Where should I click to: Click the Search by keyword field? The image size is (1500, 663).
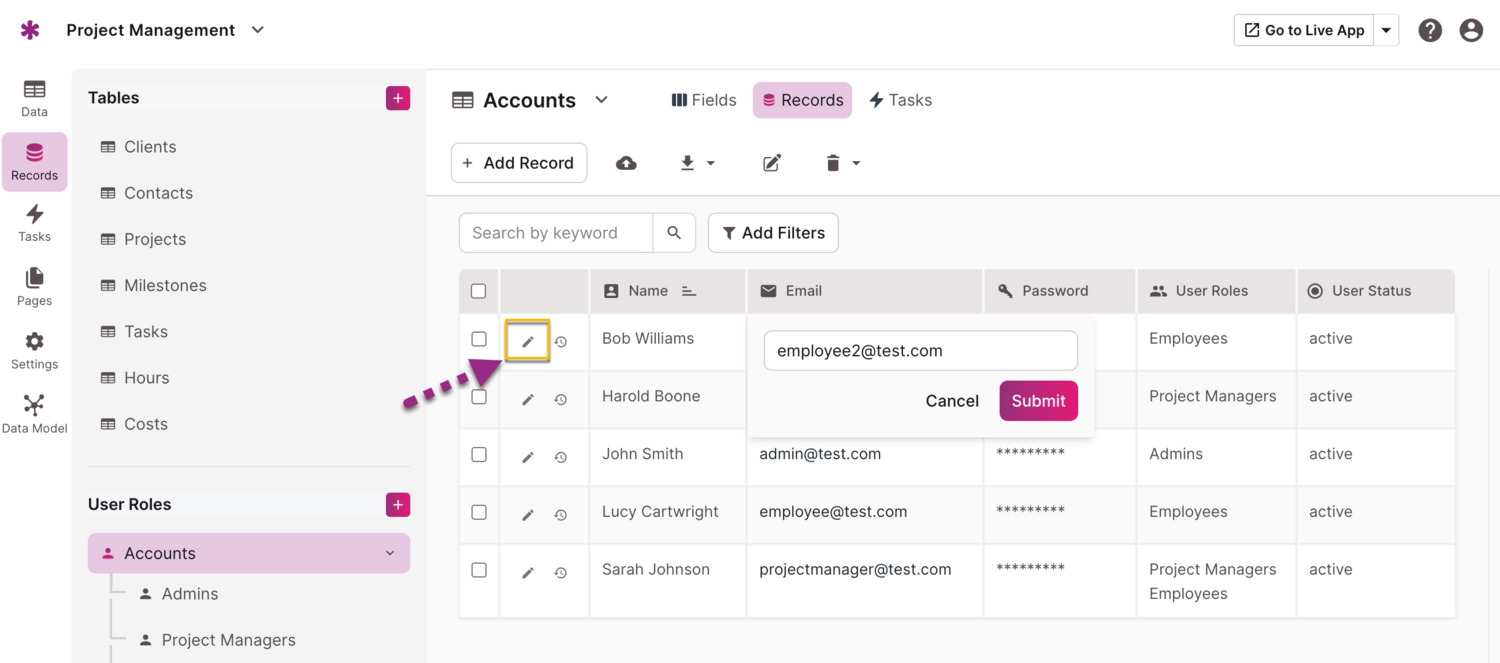[x=556, y=233]
